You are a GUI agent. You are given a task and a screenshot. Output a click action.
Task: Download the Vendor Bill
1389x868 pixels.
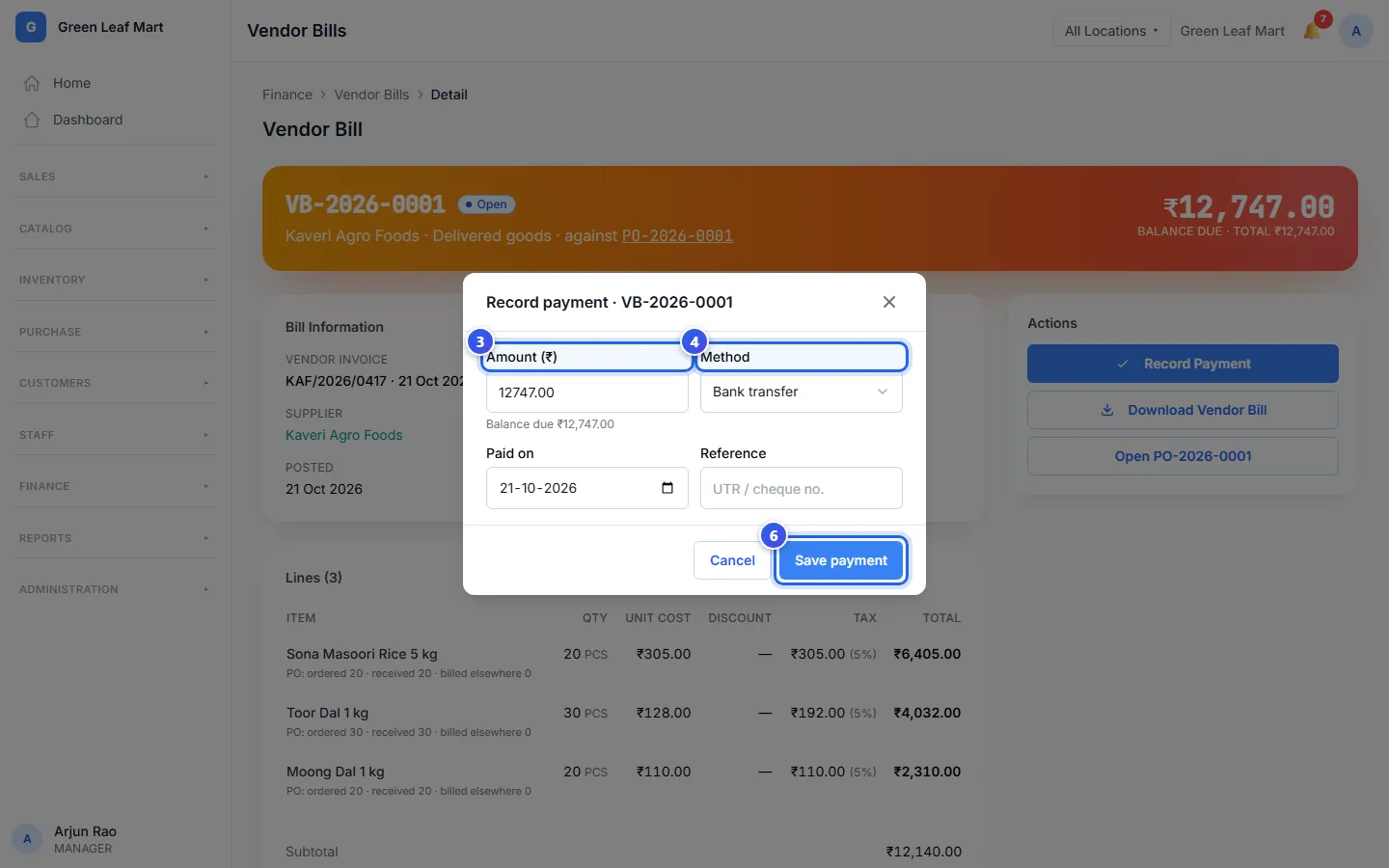[1183, 410]
